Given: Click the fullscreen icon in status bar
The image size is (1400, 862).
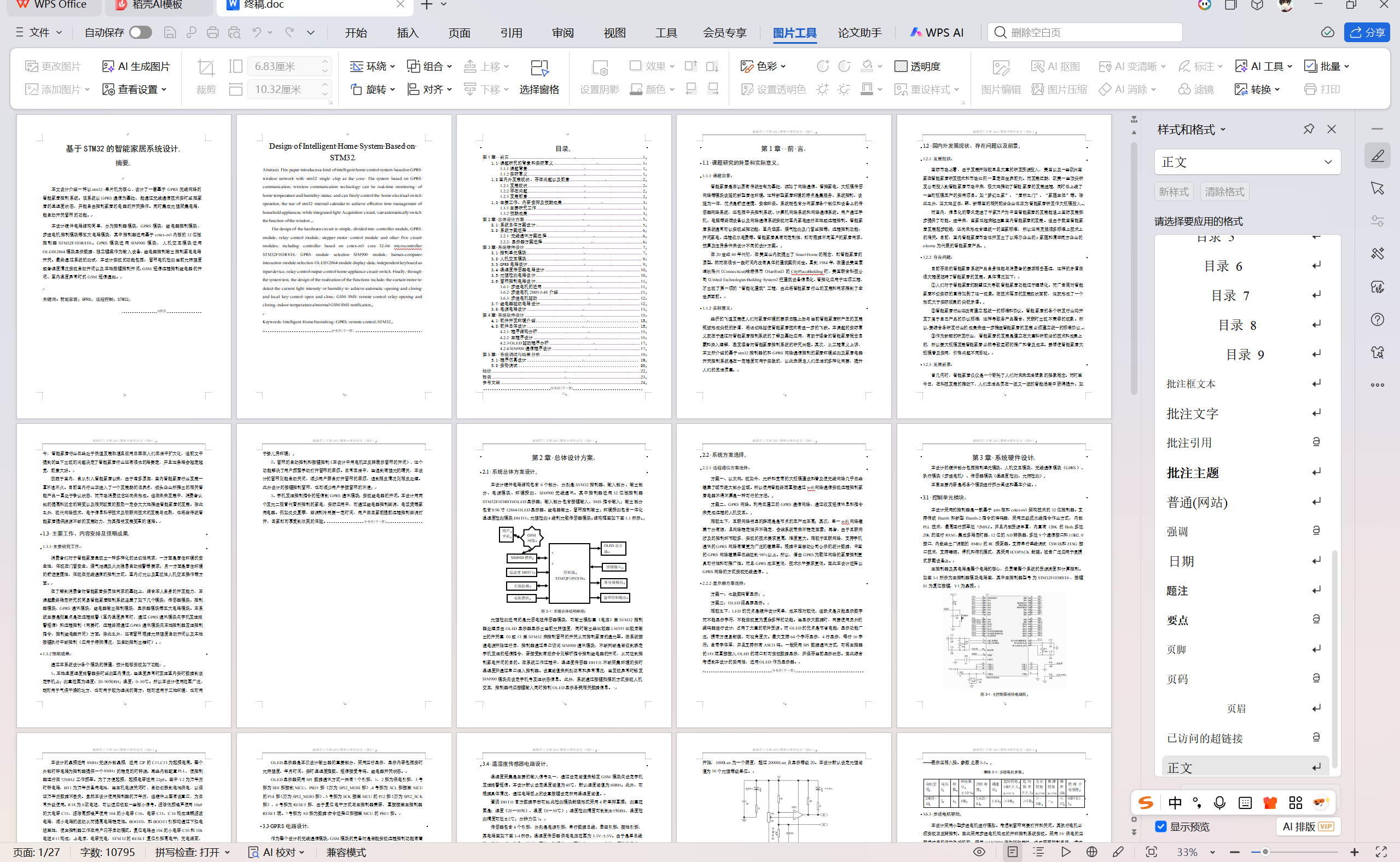Looking at the screenshot, I should pos(1381,852).
